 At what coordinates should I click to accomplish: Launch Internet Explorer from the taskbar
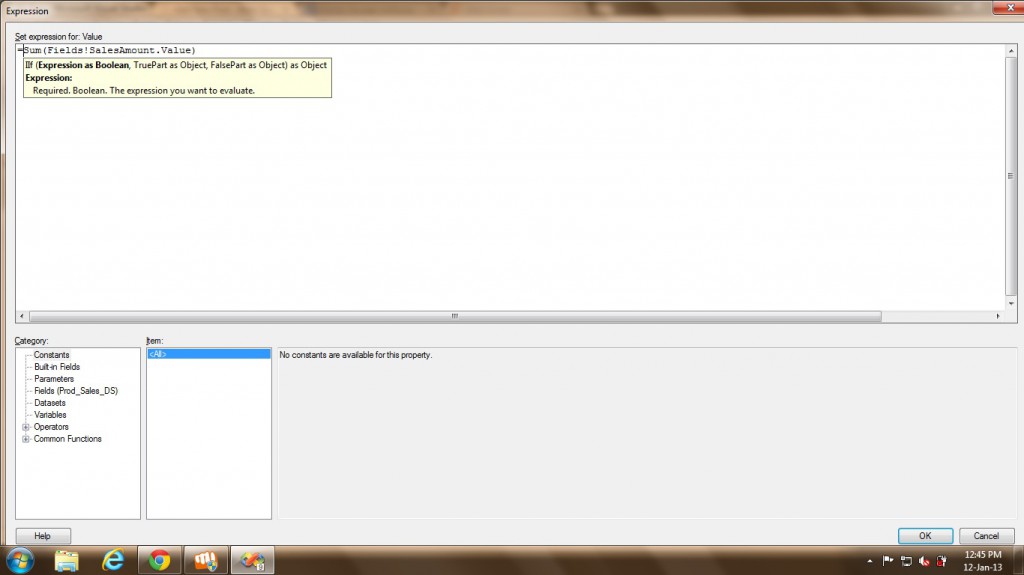[x=113, y=560]
